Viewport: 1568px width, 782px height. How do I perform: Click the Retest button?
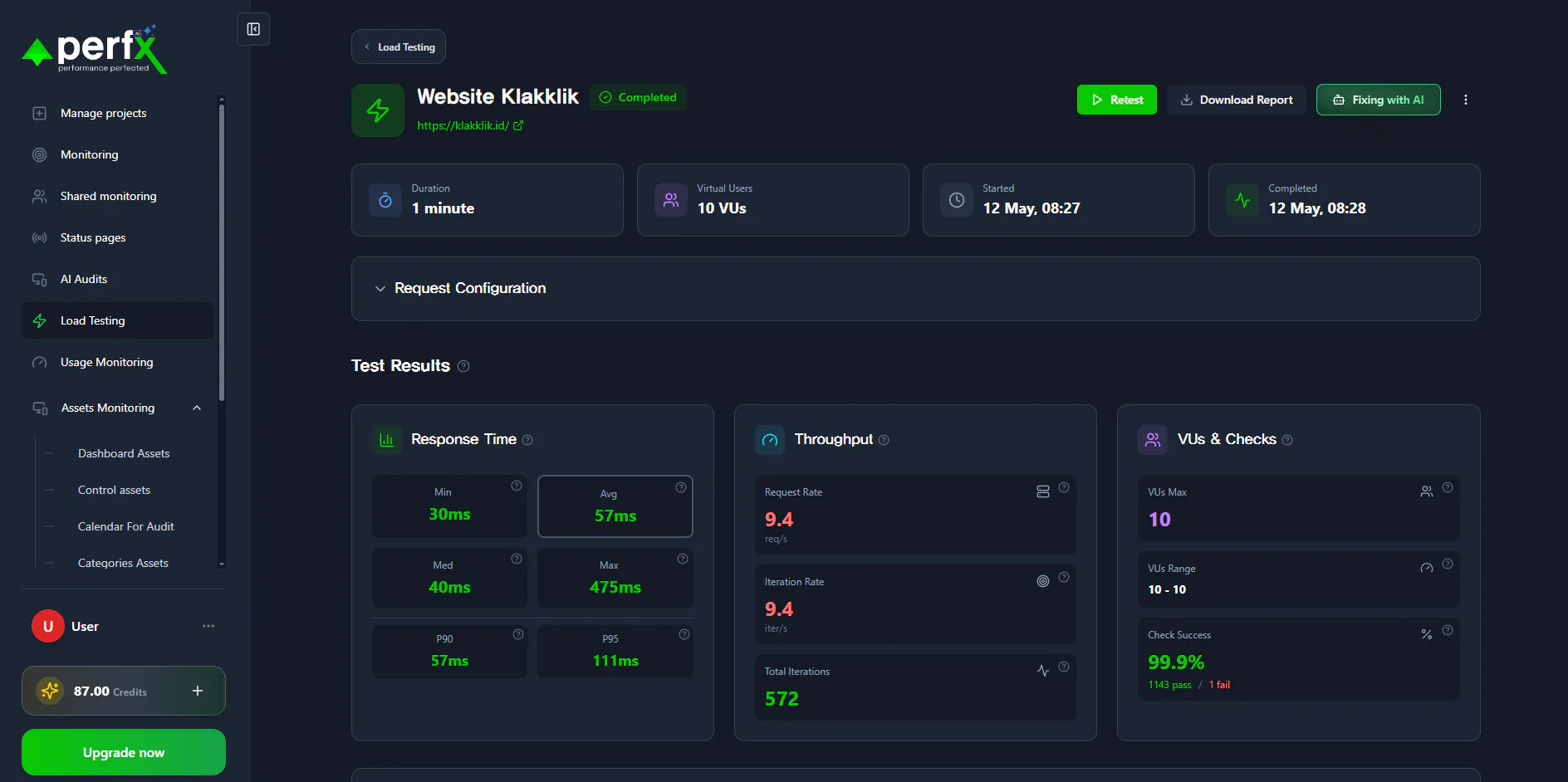coord(1116,100)
